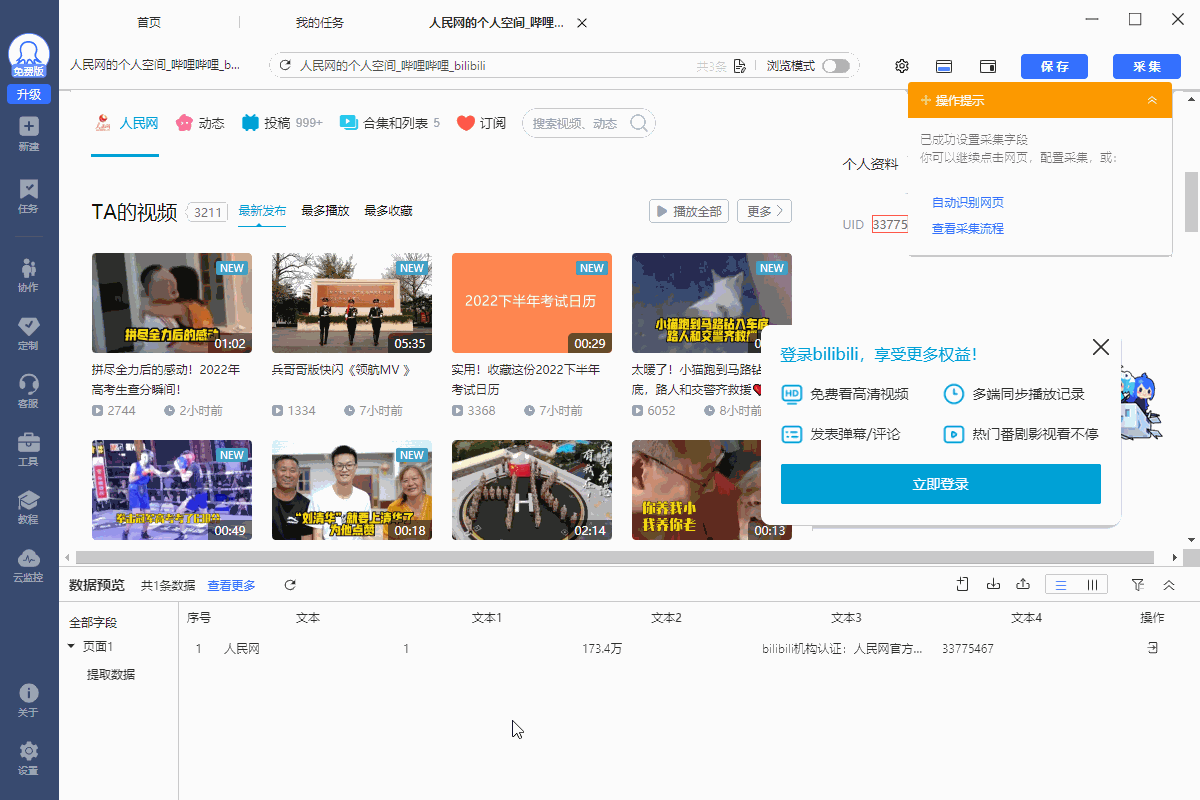Open the 定制 sidebar item
The image size is (1200, 800).
[x=28, y=333]
